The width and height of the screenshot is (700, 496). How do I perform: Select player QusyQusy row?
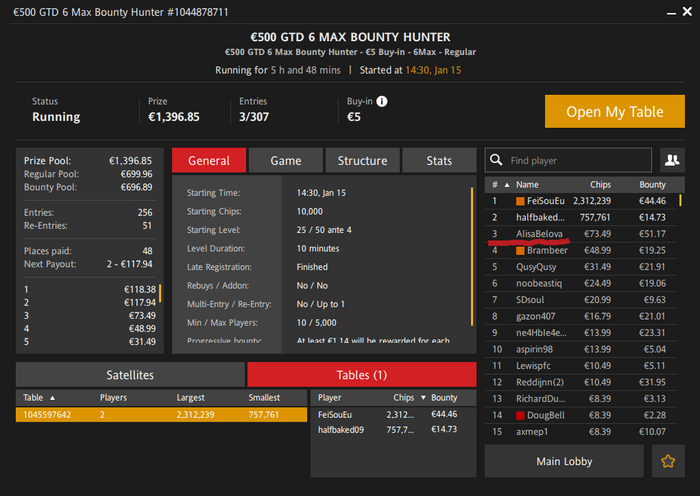click(x=581, y=267)
